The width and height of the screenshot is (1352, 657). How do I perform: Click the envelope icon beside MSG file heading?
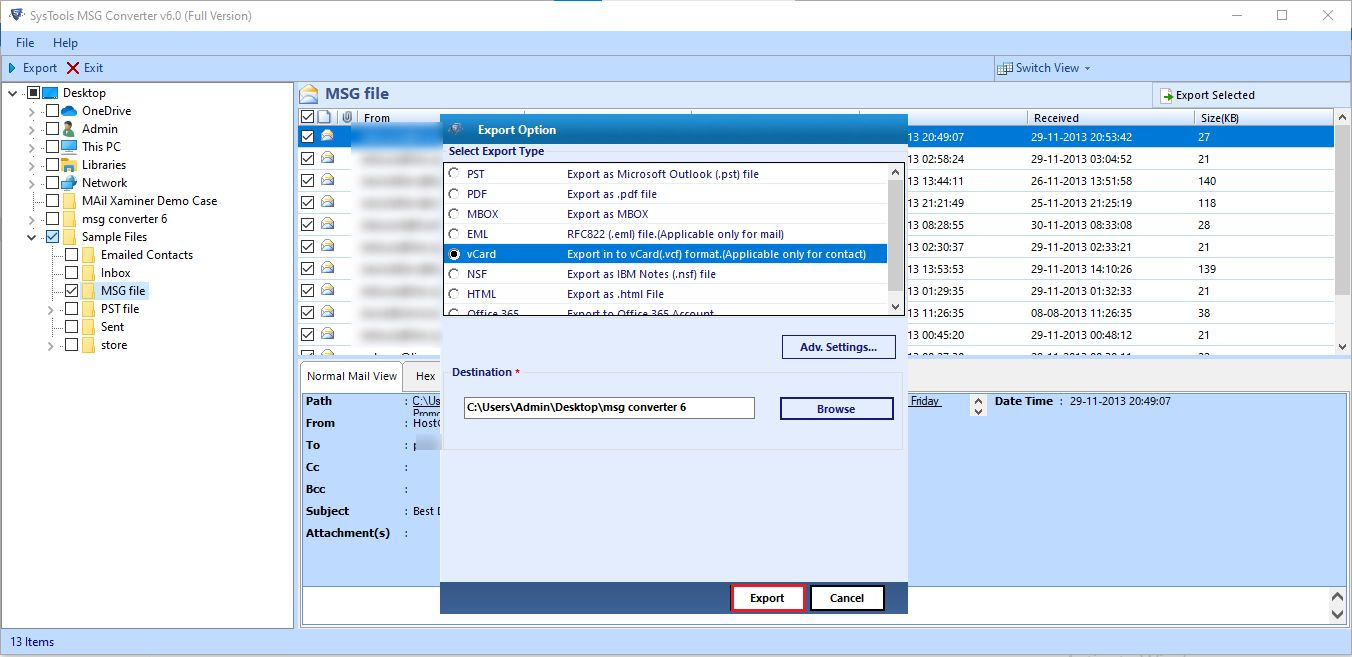click(309, 93)
